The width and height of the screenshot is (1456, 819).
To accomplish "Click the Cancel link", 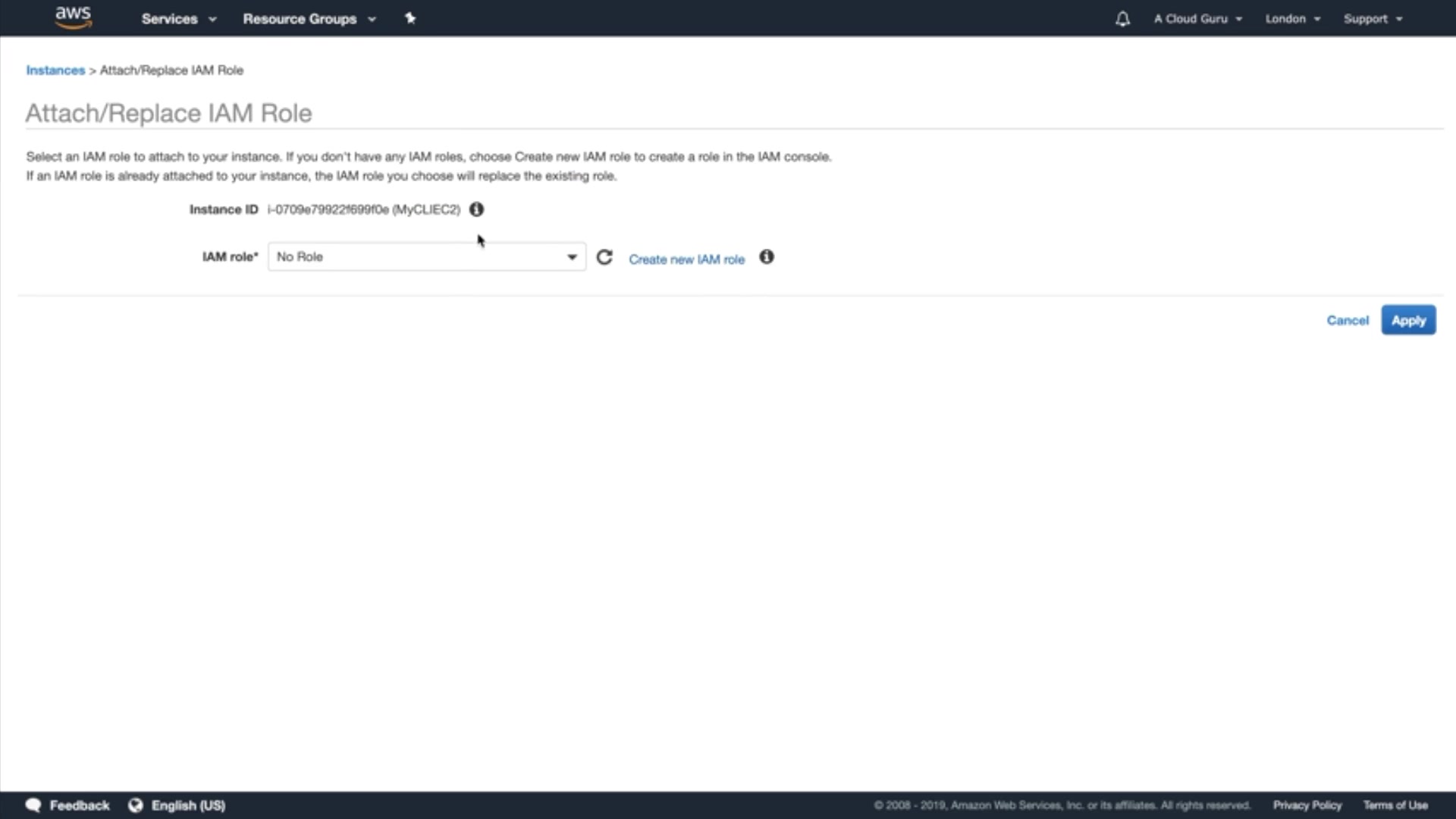I will pos(1348,321).
